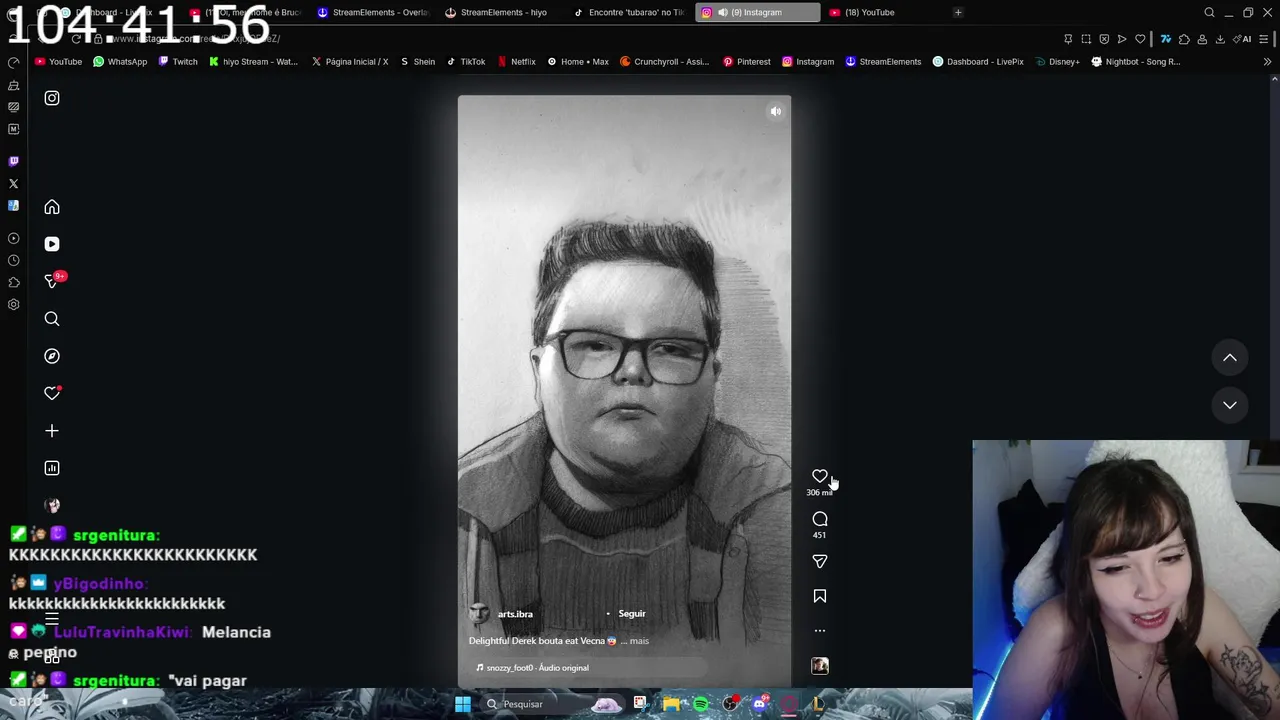Open Spotify from taskbar
The width and height of the screenshot is (1280, 720).
click(x=701, y=704)
